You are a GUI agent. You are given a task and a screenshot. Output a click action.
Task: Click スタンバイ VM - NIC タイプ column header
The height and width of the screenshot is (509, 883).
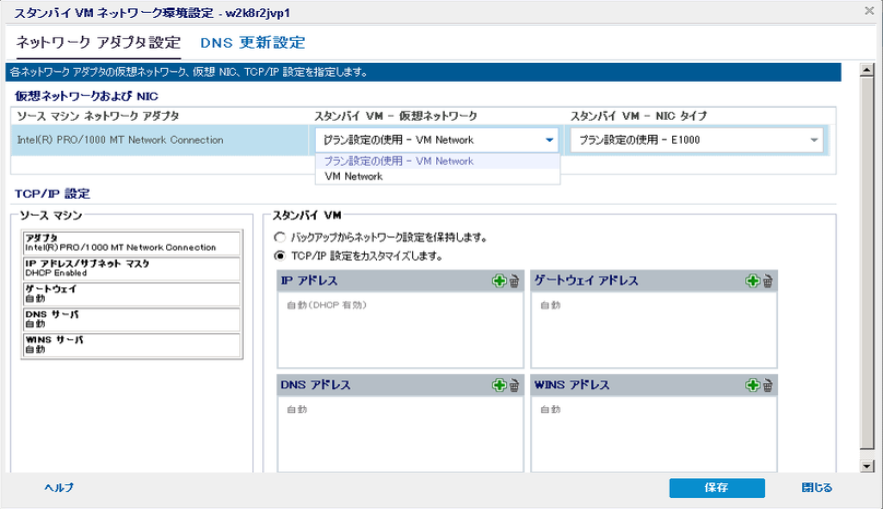coord(639,116)
